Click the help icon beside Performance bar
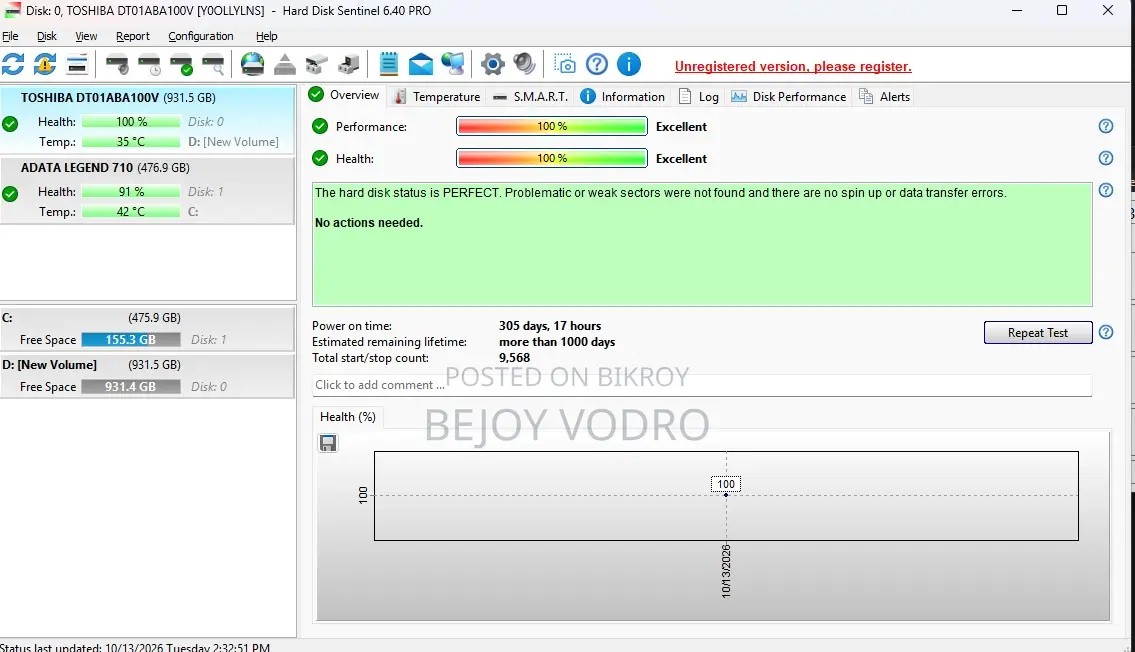This screenshot has width=1135, height=652. coord(1106,127)
